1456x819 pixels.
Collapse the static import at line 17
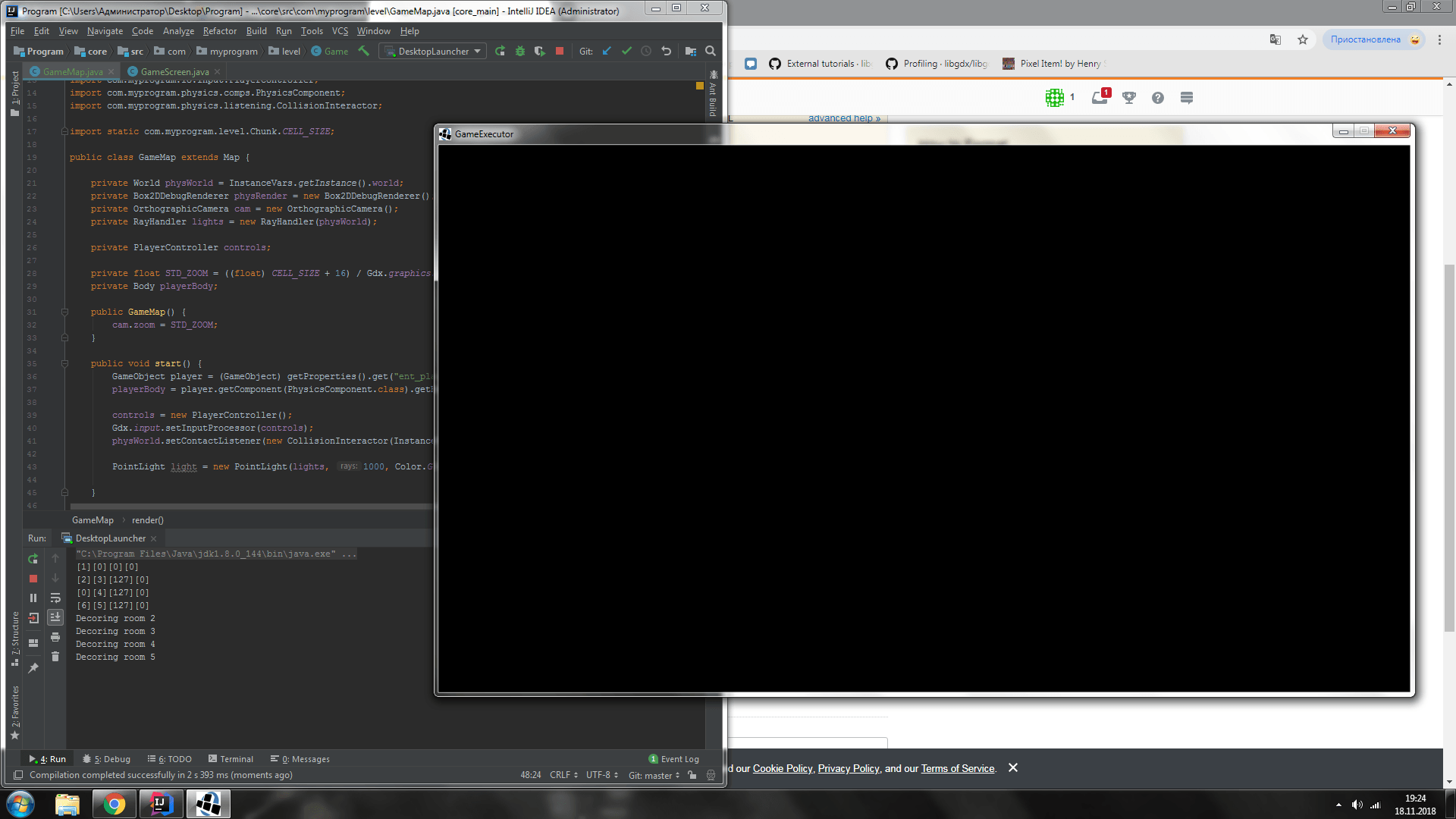pos(64,131)
